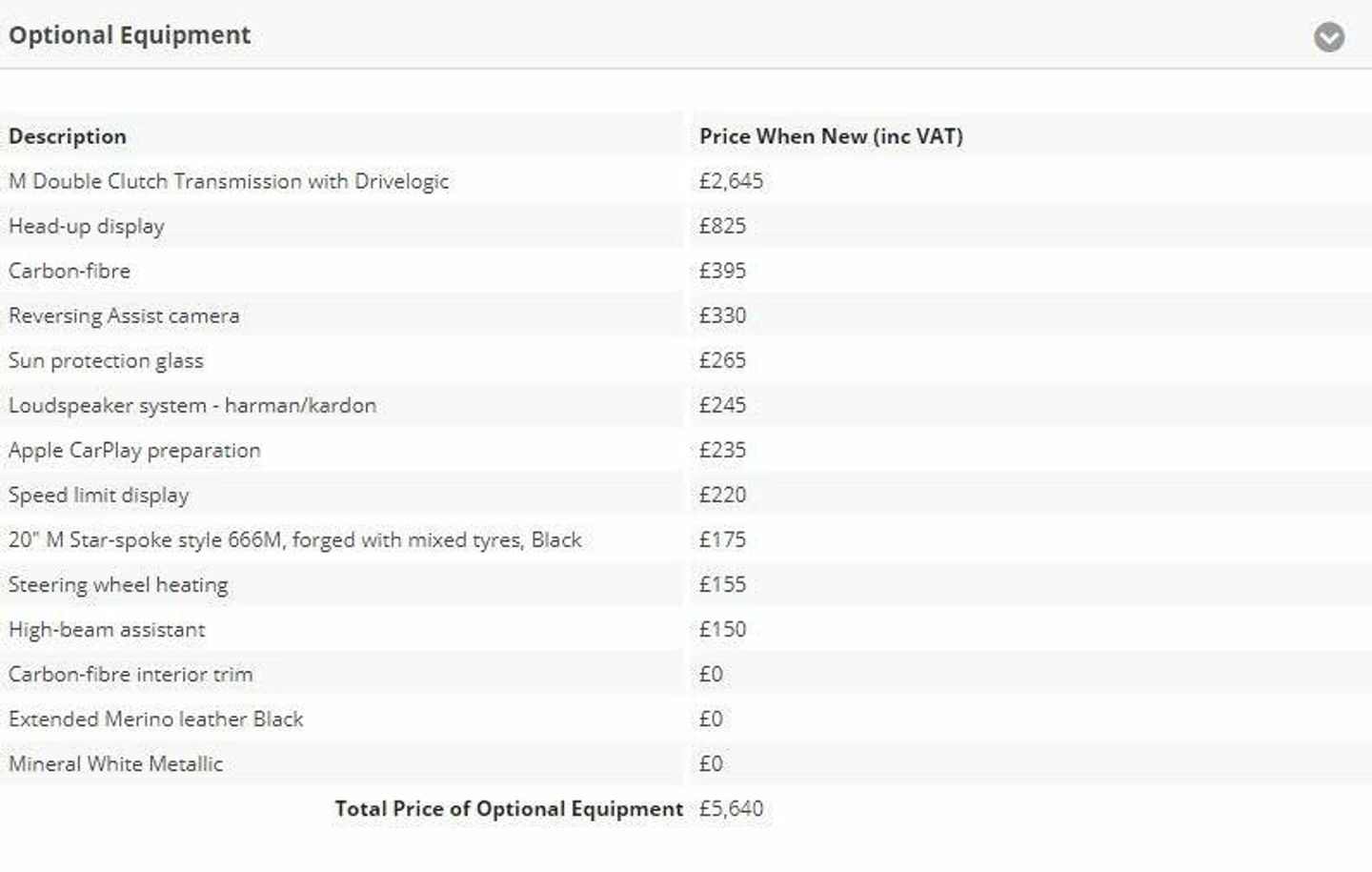Select Mineral White Metallic row
Viewport: 1372px width, 872px height.
[686, 763]
